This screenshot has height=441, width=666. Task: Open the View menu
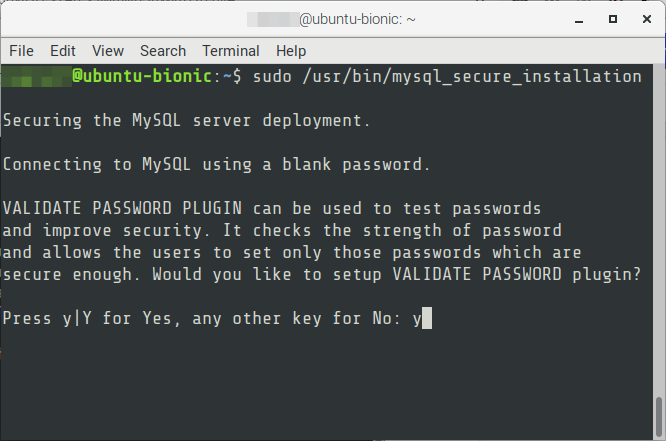pos(108,51)
